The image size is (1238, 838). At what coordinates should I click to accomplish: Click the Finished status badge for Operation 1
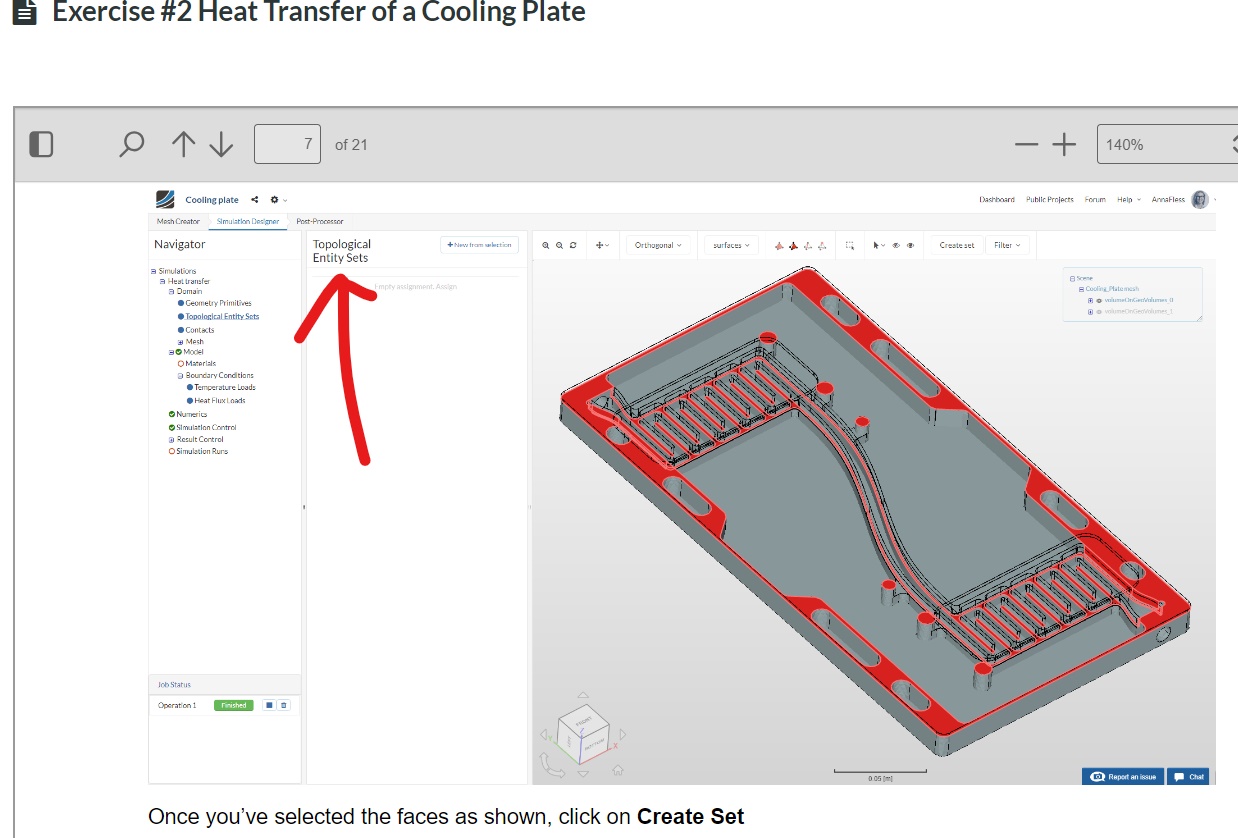click(x=234, y=705)
